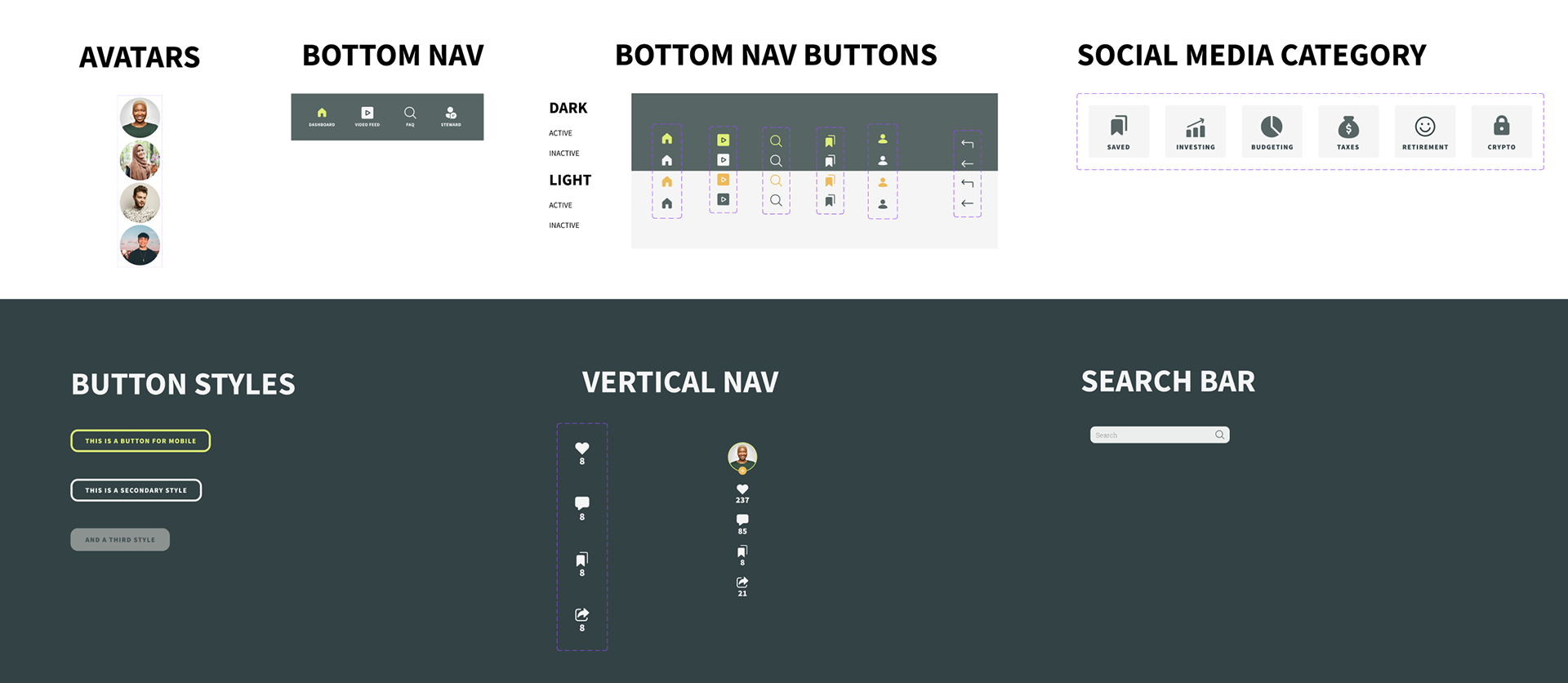Like using the heart icon showing 237

click(742, 489)
